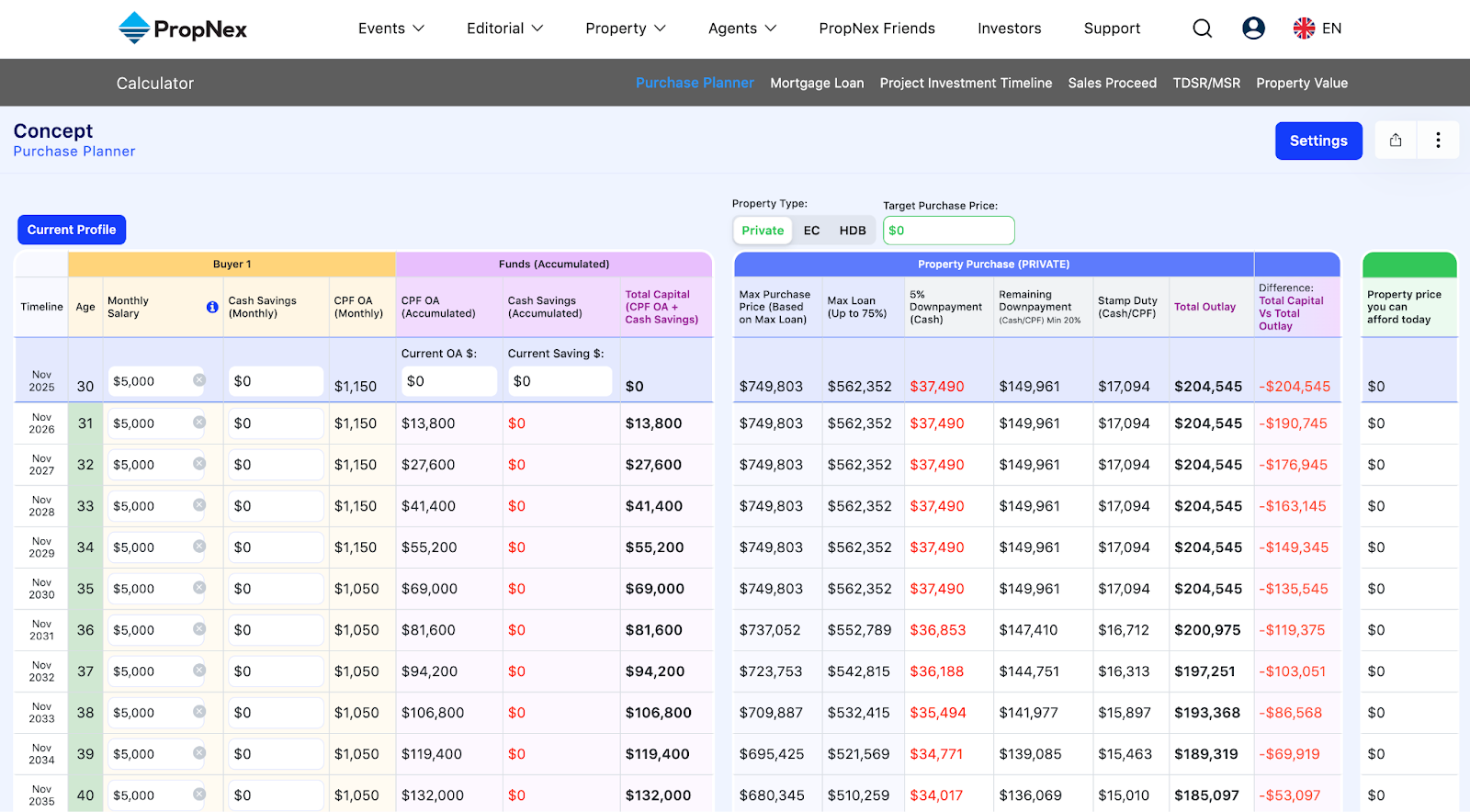Click the PropNex logo

coord(183,28)
